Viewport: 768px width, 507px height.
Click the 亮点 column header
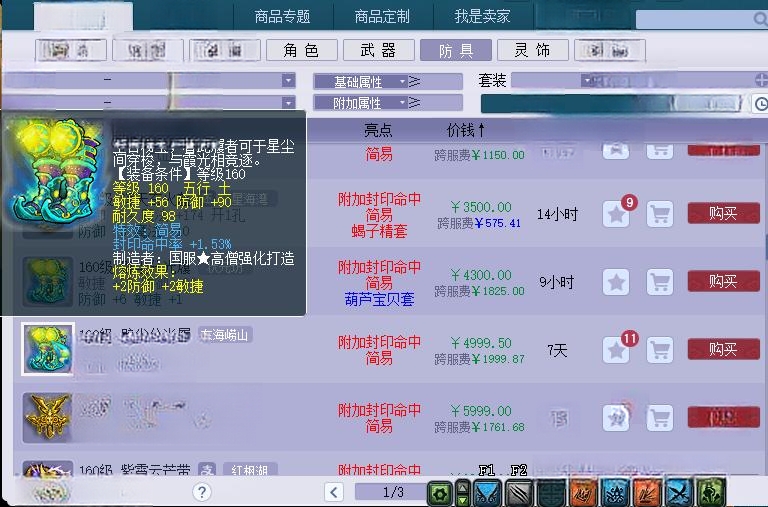coord(379,130)
